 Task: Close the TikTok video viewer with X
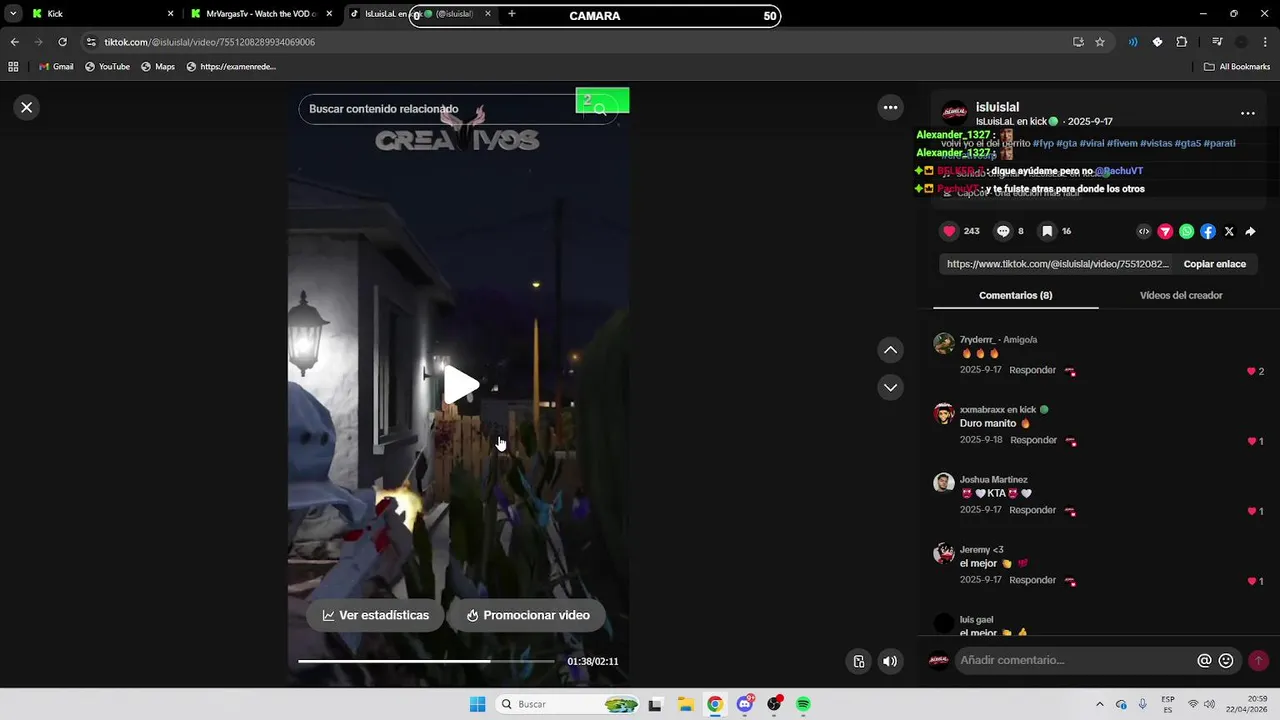pyautogui.click(x=27, y=107)
